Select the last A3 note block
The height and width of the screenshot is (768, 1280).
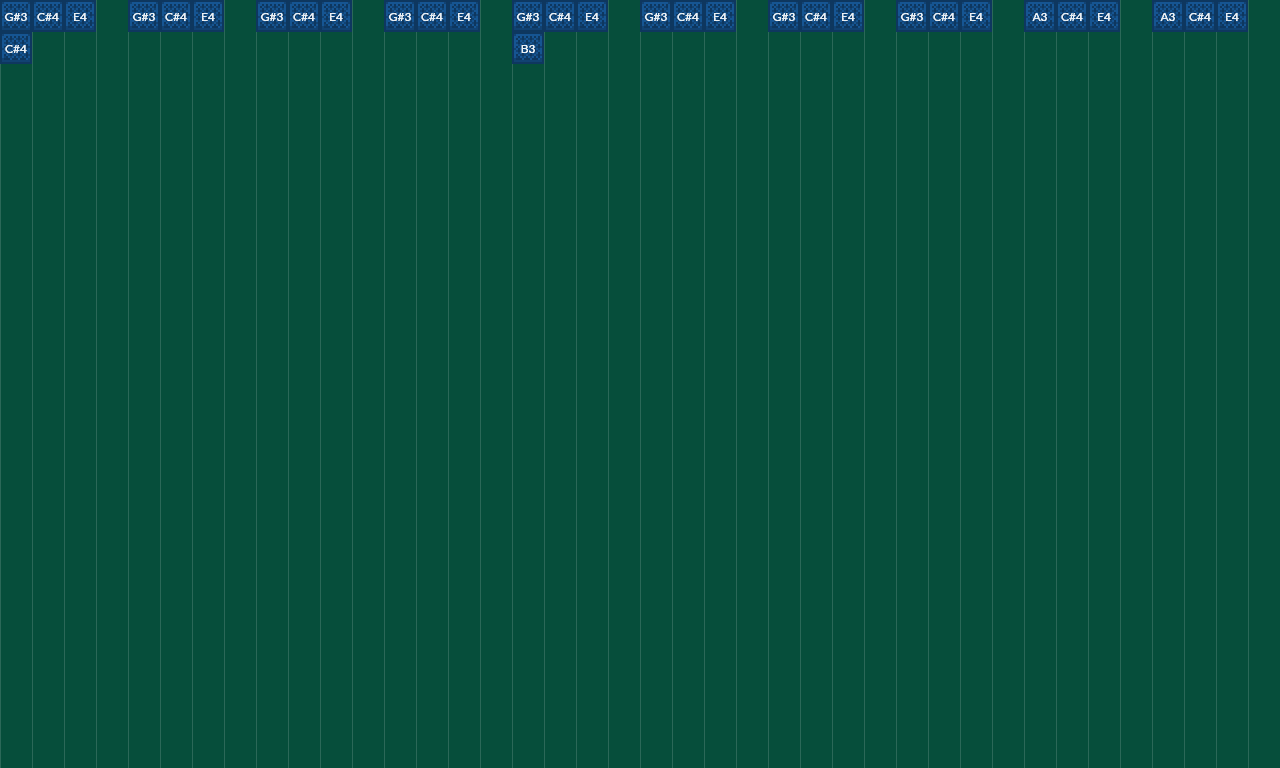[1168, 16]
